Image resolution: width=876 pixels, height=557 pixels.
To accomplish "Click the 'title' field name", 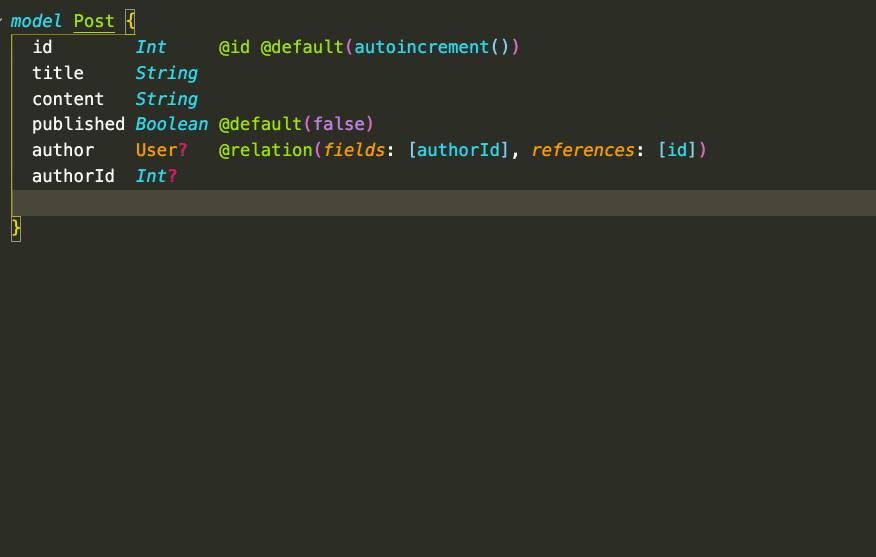I will pyautogui.click(x=58, y=73).
